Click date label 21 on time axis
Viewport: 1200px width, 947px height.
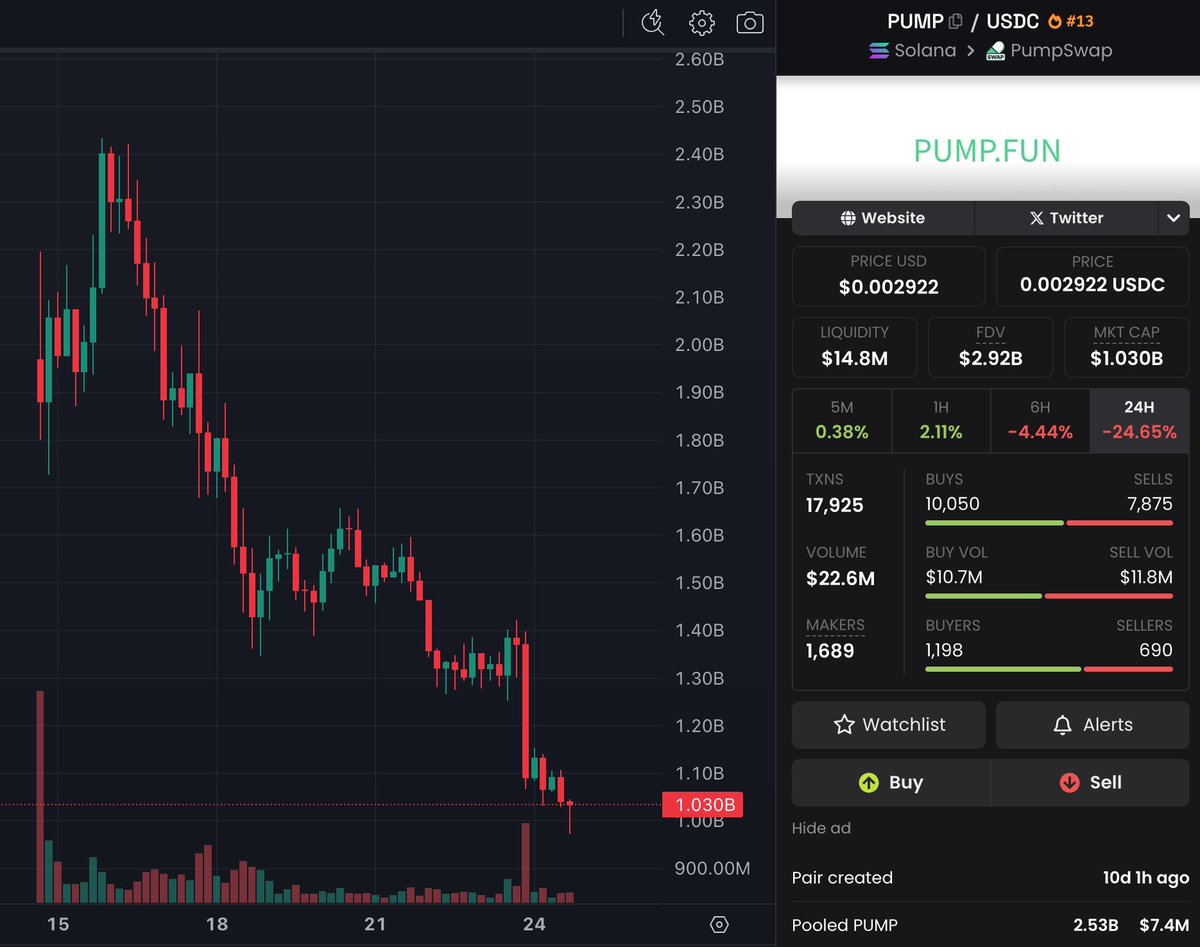(x=375, y=924)
